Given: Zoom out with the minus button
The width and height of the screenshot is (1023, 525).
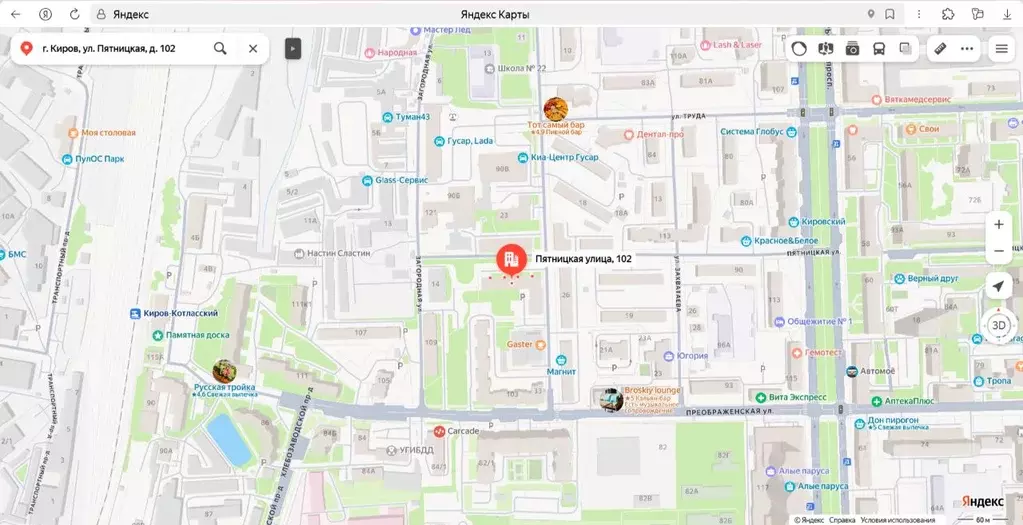Looking at the screenshot, I should pyautogui.click(x=998, y=251).
